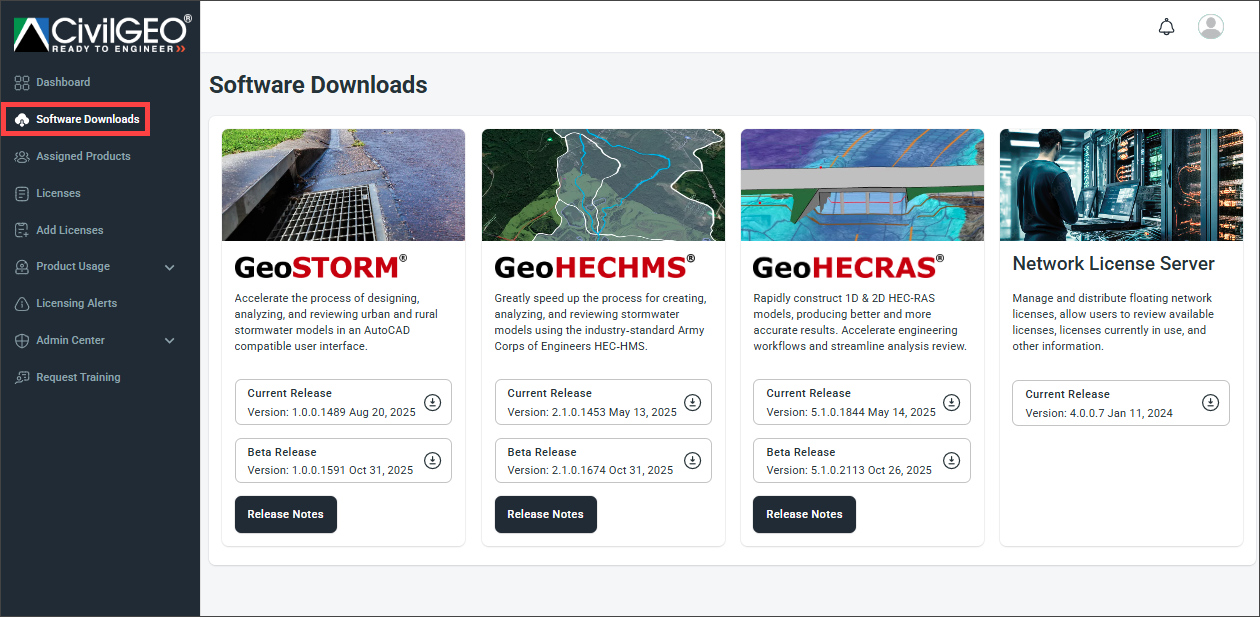Screen dimensions: 1260x617
Task: Click the CivilGEO logo
Action: pos(99,32)
